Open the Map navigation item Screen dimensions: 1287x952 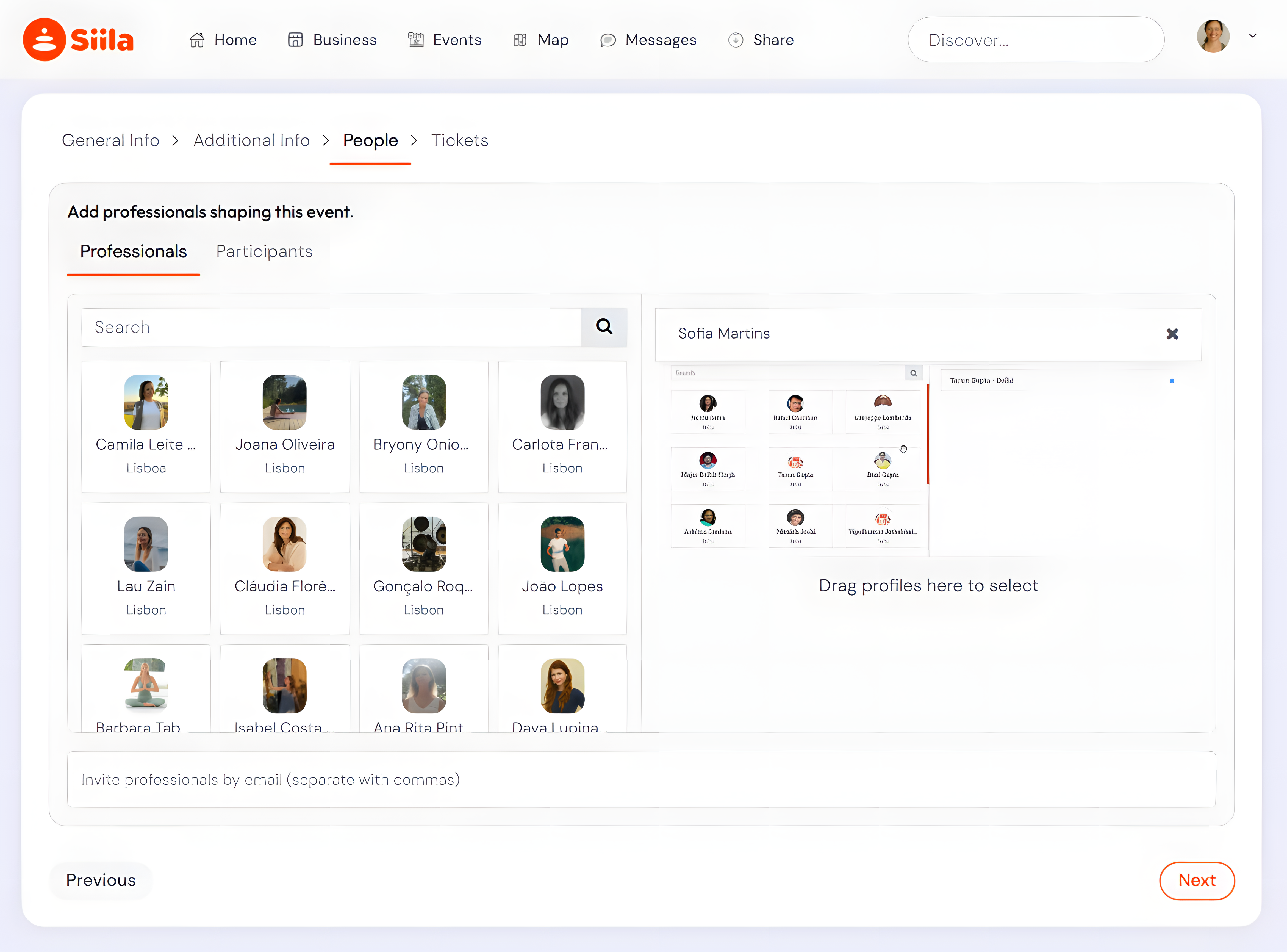coord(540,40)
